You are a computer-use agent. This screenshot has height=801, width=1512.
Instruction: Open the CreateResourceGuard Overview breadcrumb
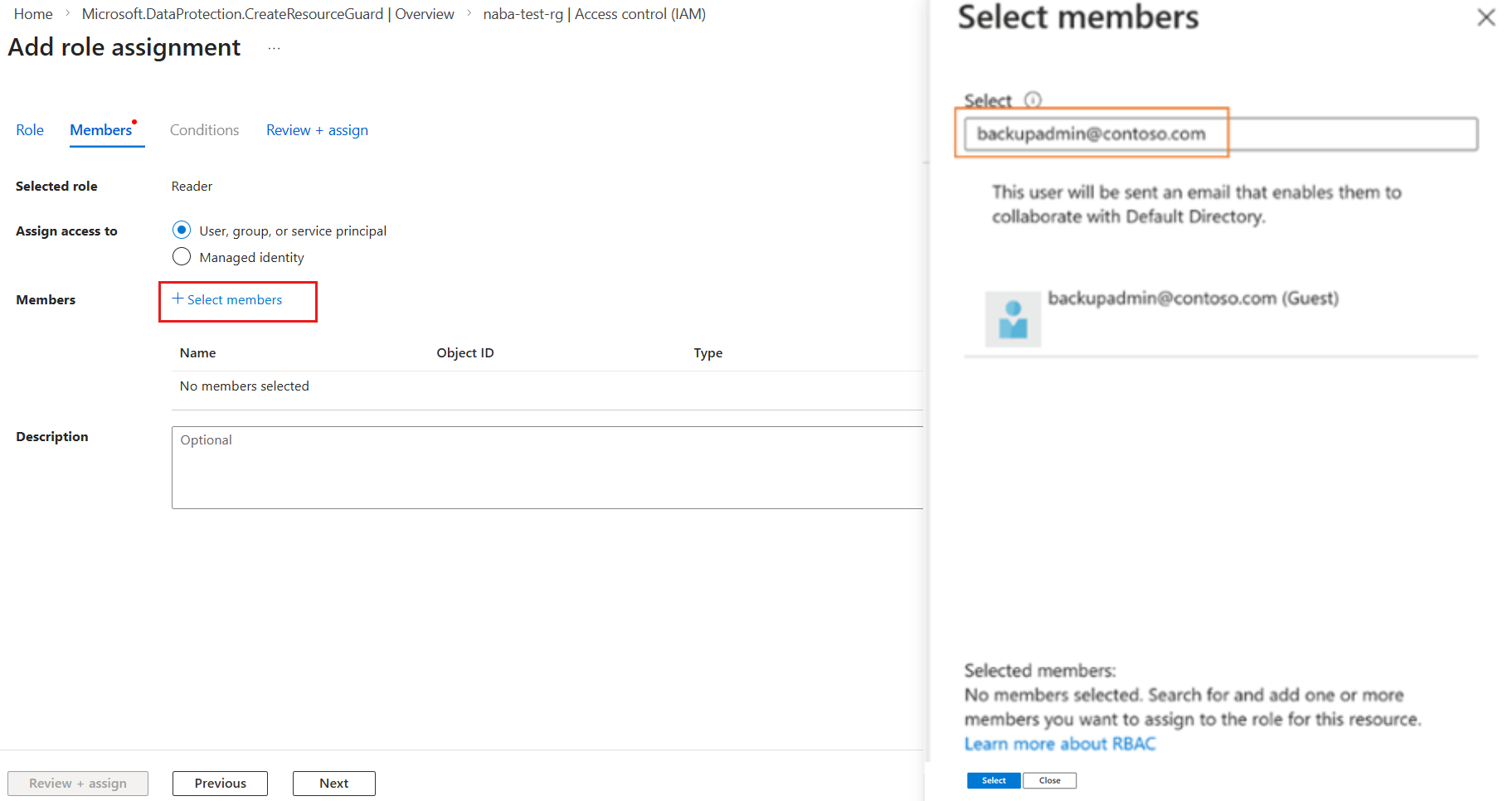click(268, 14)
